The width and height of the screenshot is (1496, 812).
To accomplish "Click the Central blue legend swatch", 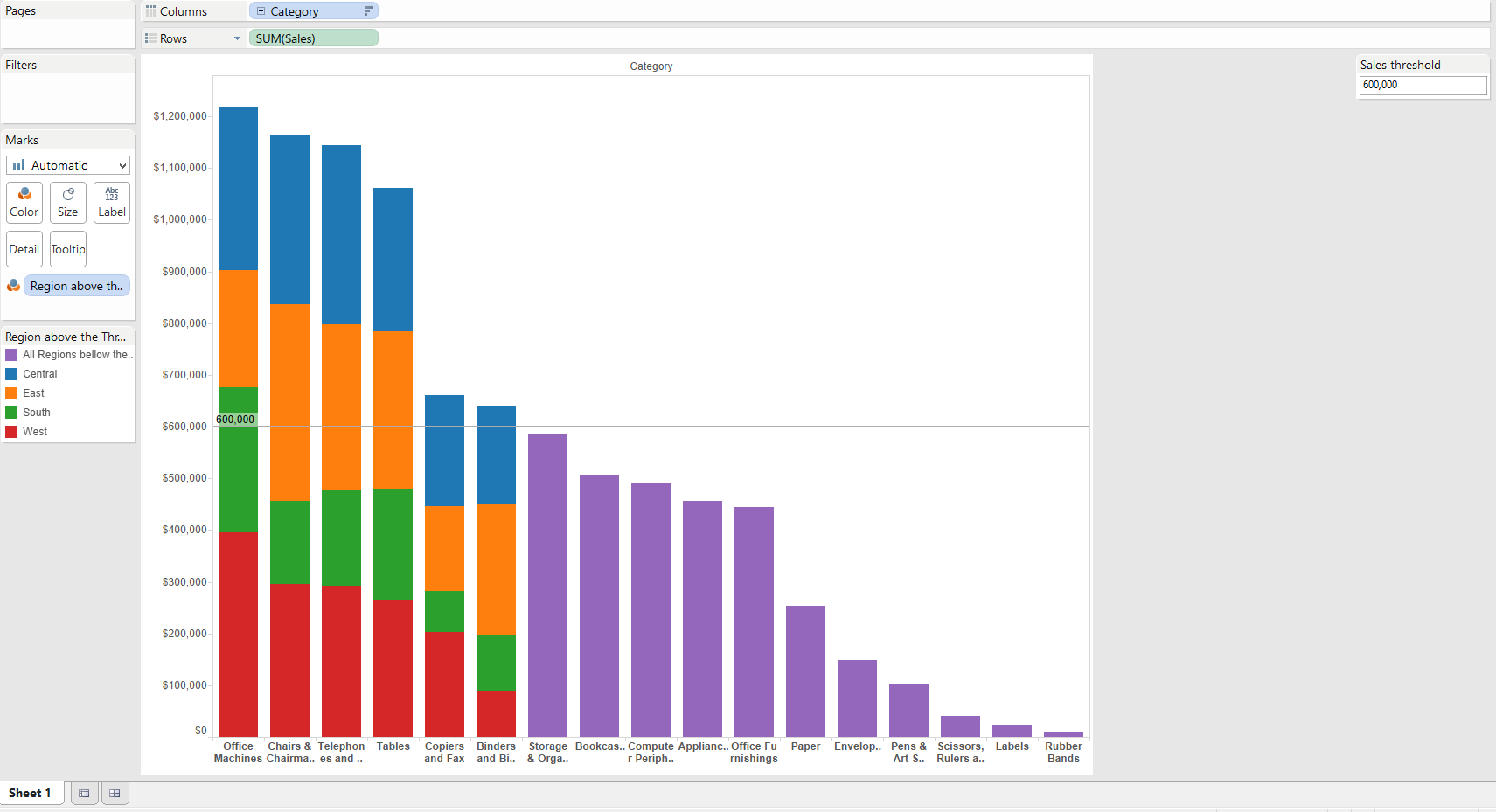I will point(11,374).
